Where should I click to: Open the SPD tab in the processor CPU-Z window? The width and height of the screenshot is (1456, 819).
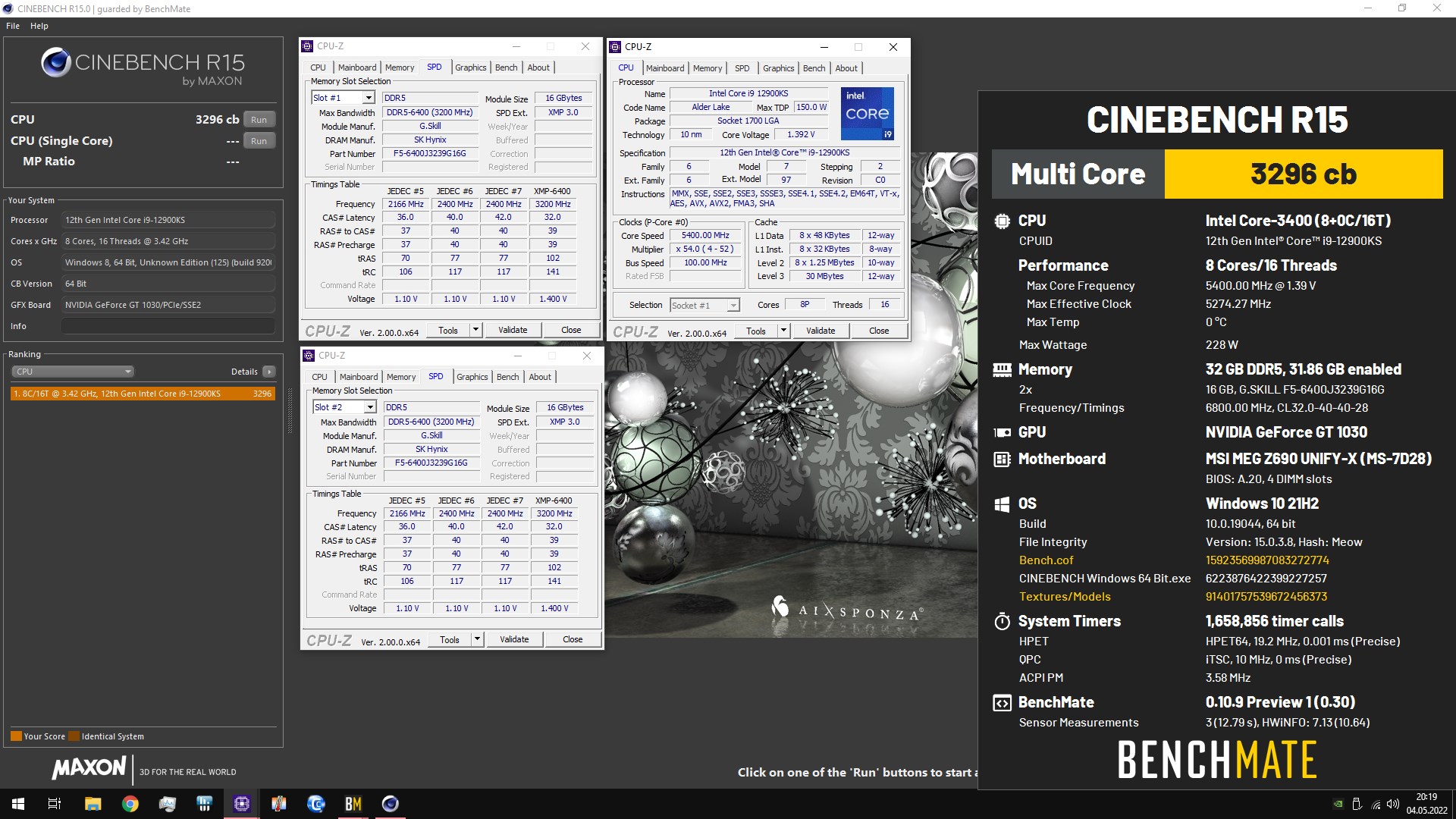click(742, 68)
